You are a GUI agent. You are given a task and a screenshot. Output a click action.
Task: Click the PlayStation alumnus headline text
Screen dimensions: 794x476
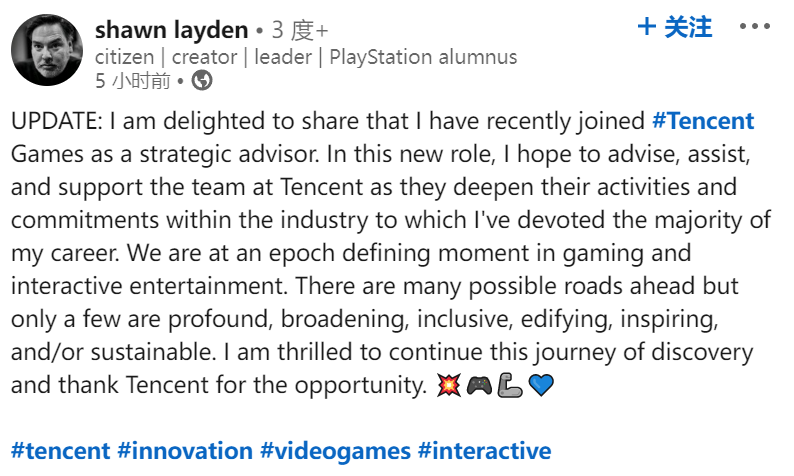[x=423, y=57]
